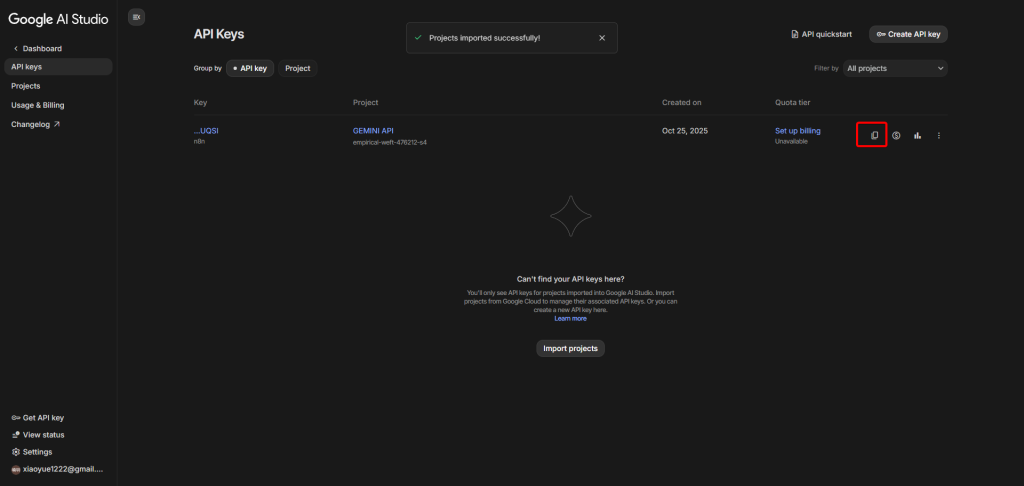Screen dimensions: 1024x486
Task: Open Settings from the sidebar gear
Action: click(x=37, y=452)
